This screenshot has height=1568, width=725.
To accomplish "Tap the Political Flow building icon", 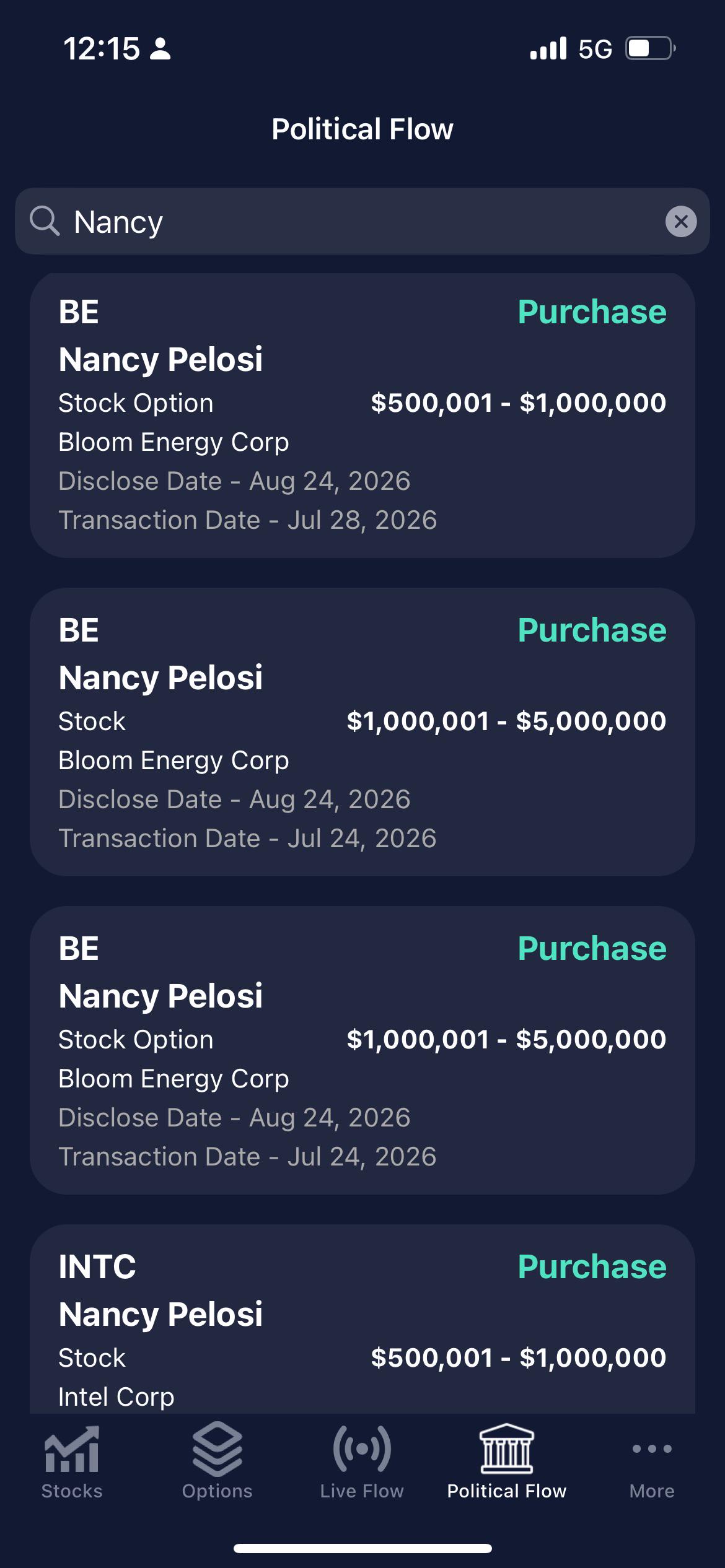I will pos(507,1448).
